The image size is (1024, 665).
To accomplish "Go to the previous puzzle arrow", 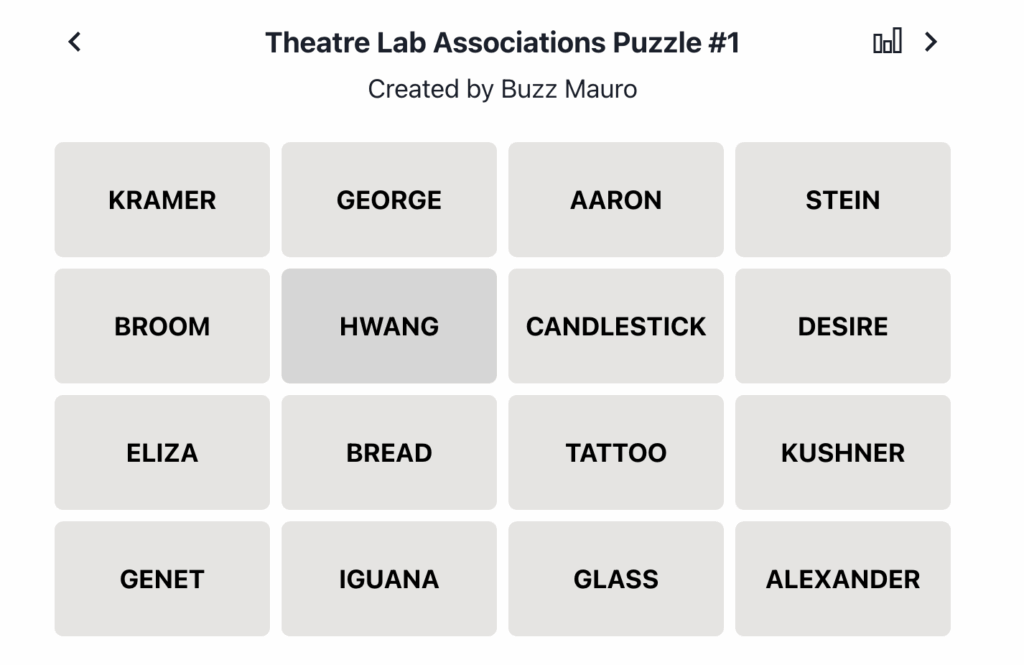I will 74,42.
